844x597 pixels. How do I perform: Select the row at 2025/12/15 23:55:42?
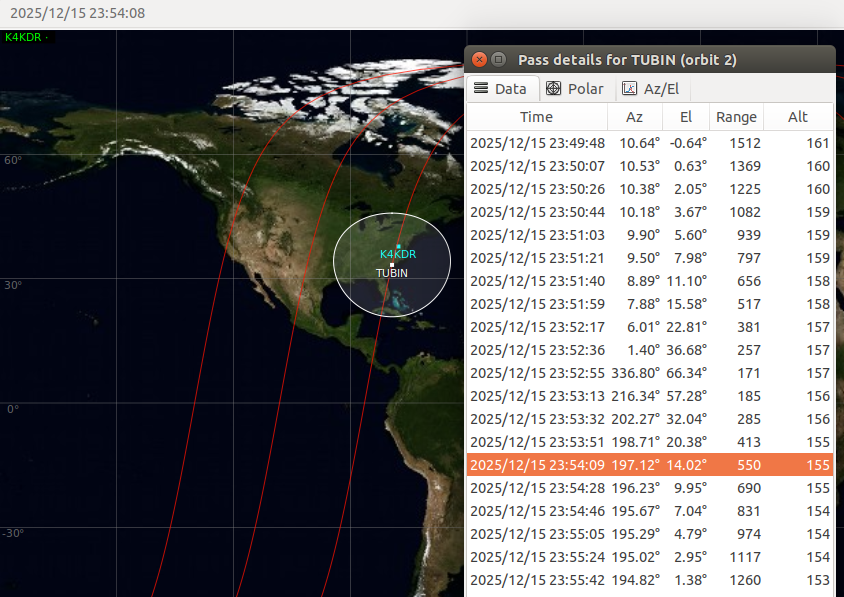[x=650, y=580]
